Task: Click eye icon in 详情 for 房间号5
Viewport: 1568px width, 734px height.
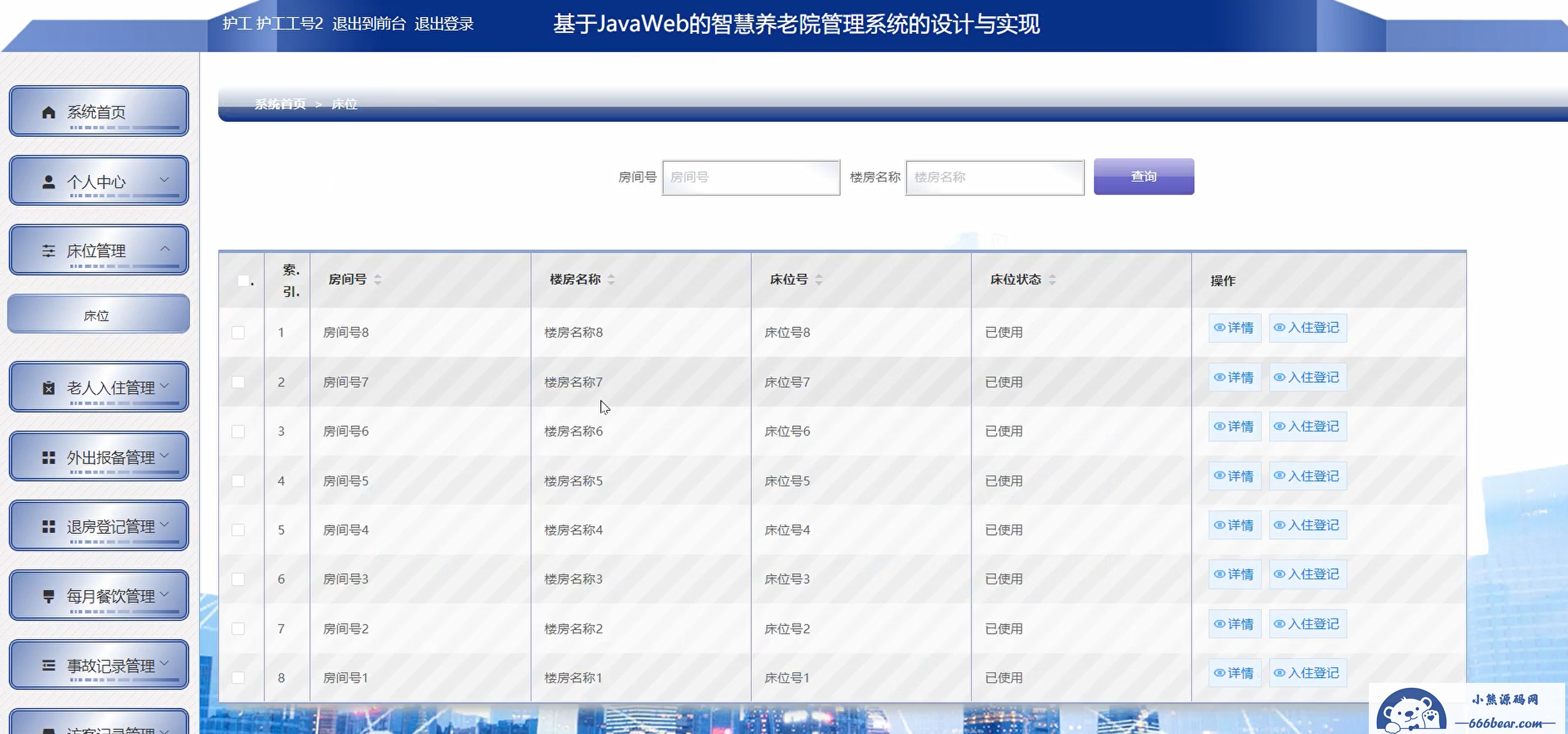Action: (1219, 476)
